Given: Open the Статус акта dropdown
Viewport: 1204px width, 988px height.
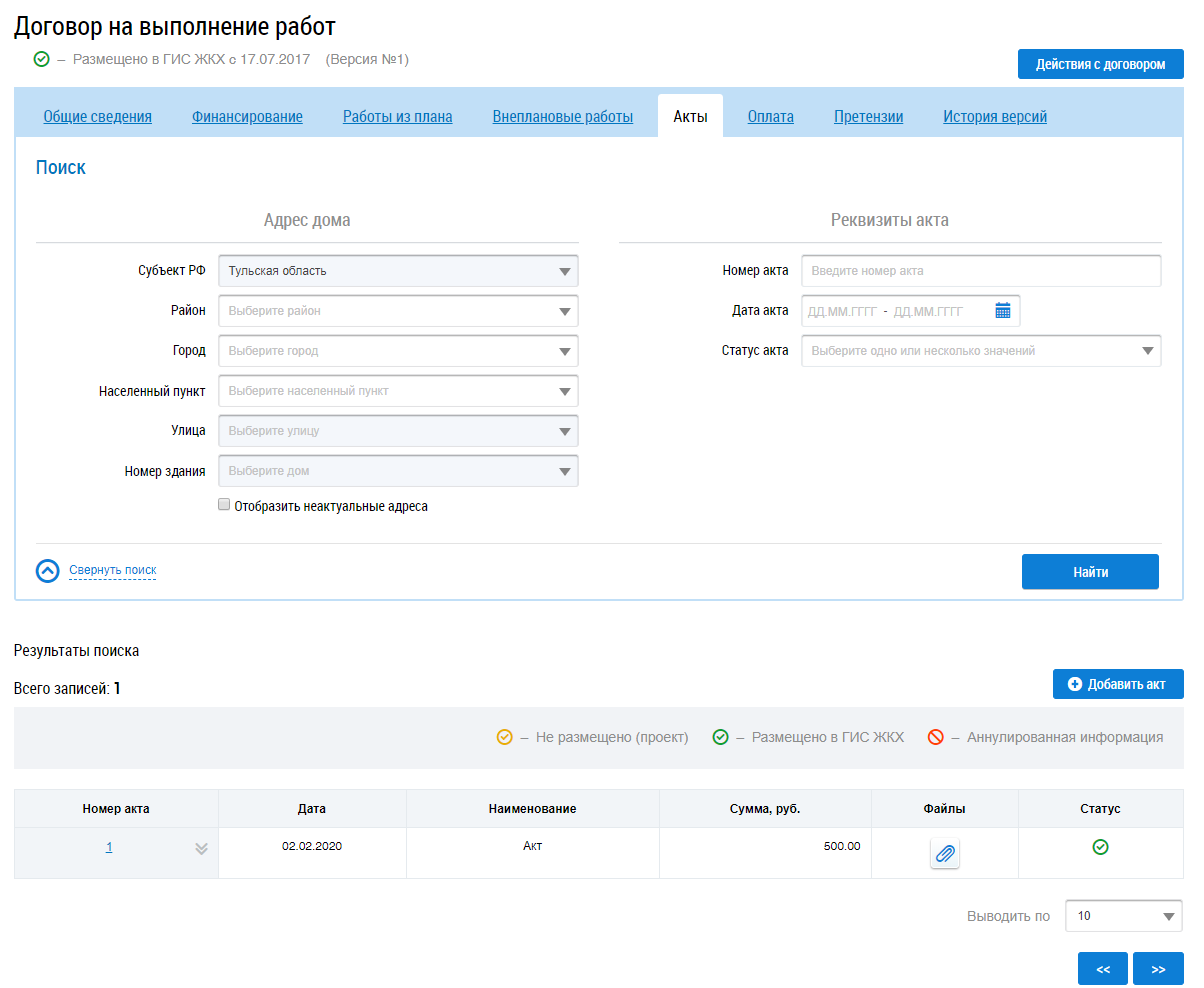Looking at the screenshot, I should click(980, 351).
